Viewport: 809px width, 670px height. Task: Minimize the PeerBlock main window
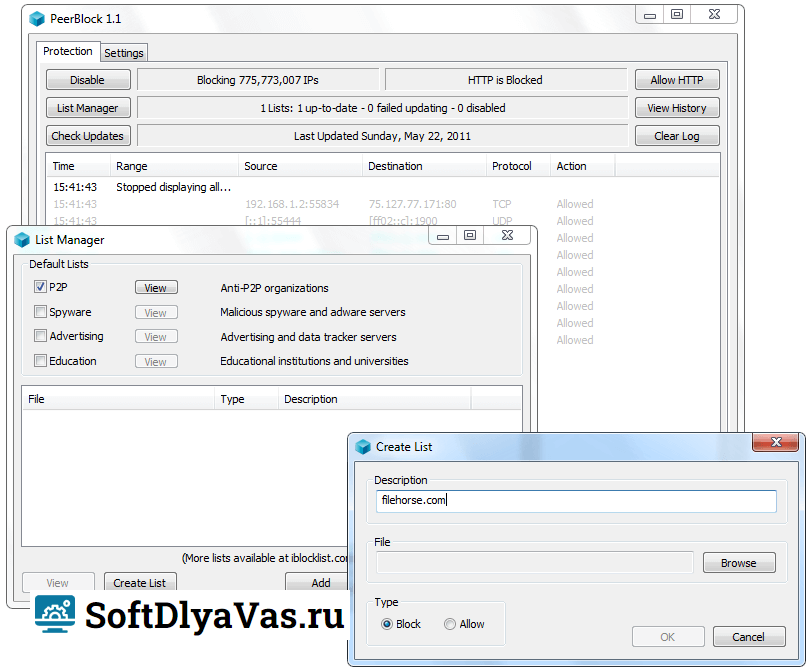coord(650,15)
